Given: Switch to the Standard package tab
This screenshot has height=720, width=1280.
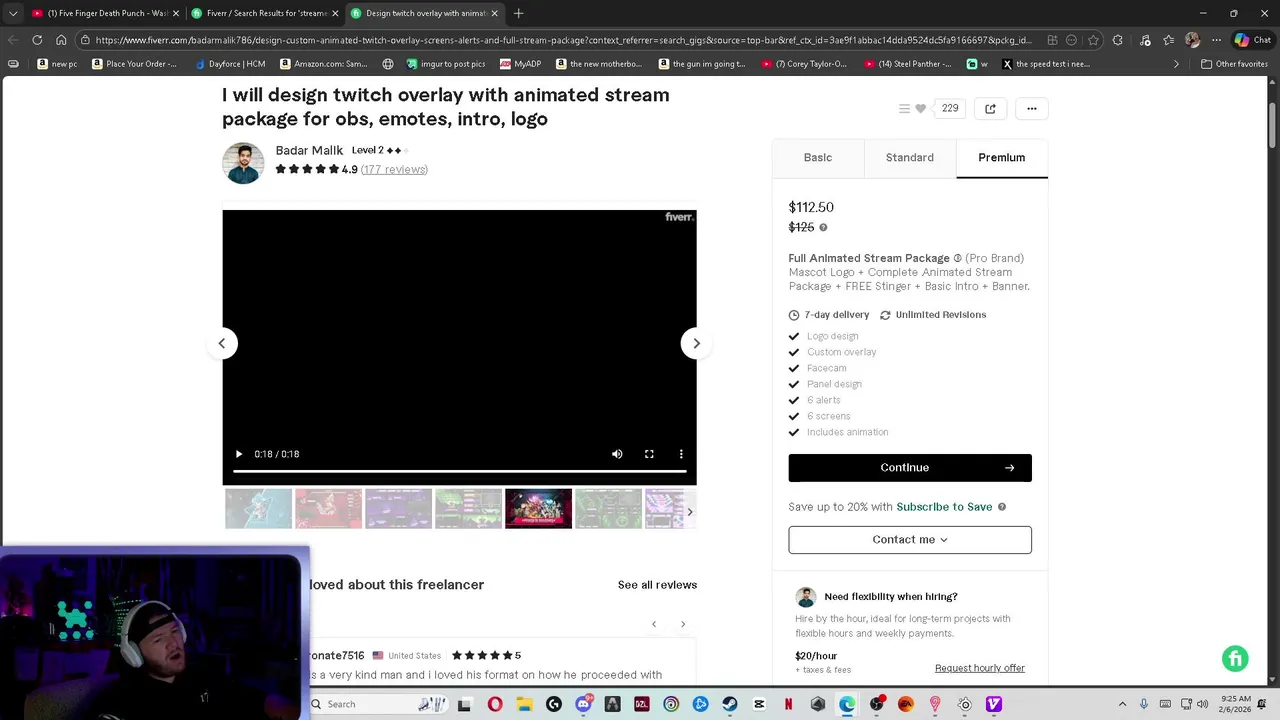Looking at the screenshot, I should coord(909,157).
